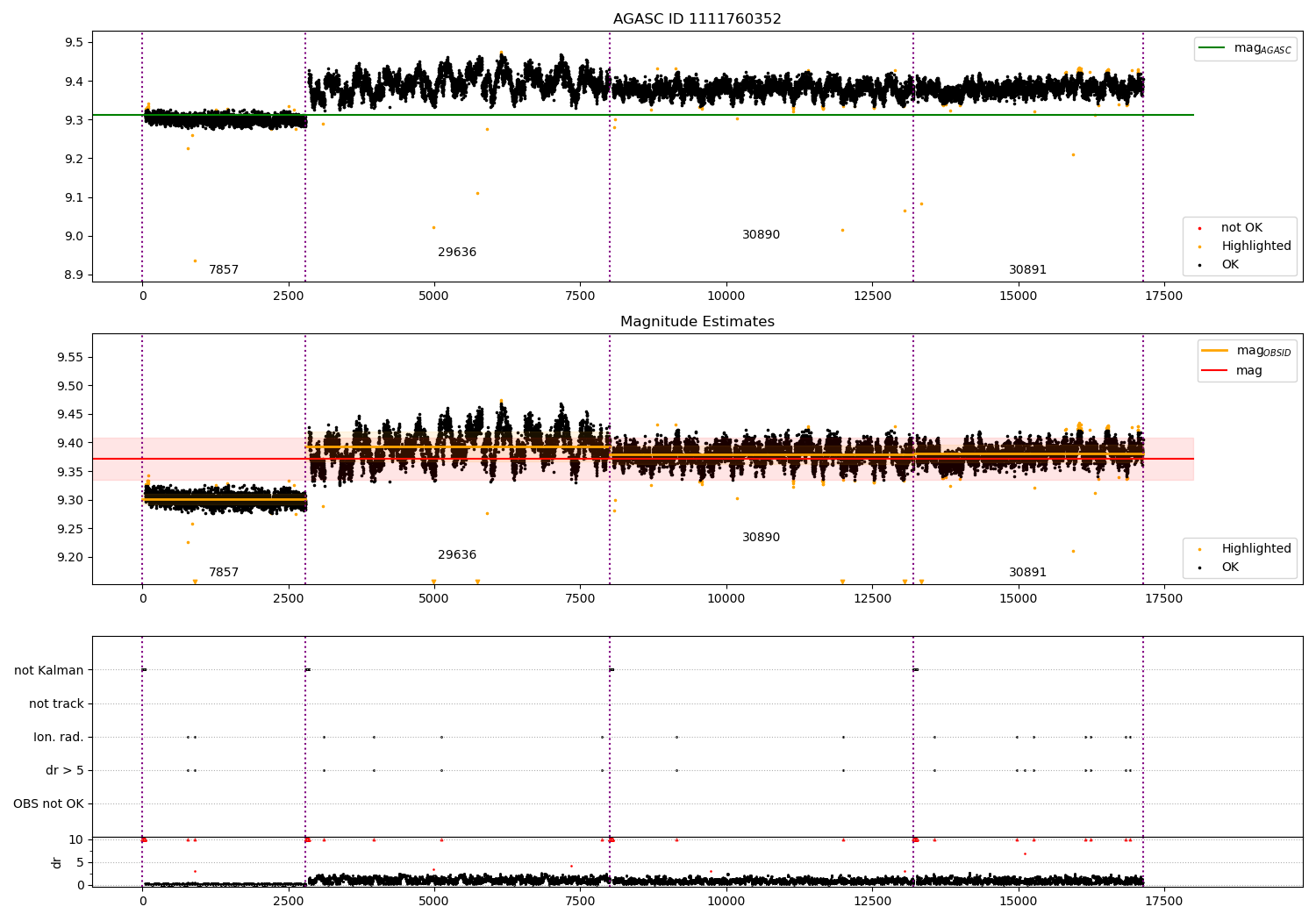Click the 12500 x-tick on middle plot
Viewport: 1316px width, 921px height.
[x=871, y=599]
